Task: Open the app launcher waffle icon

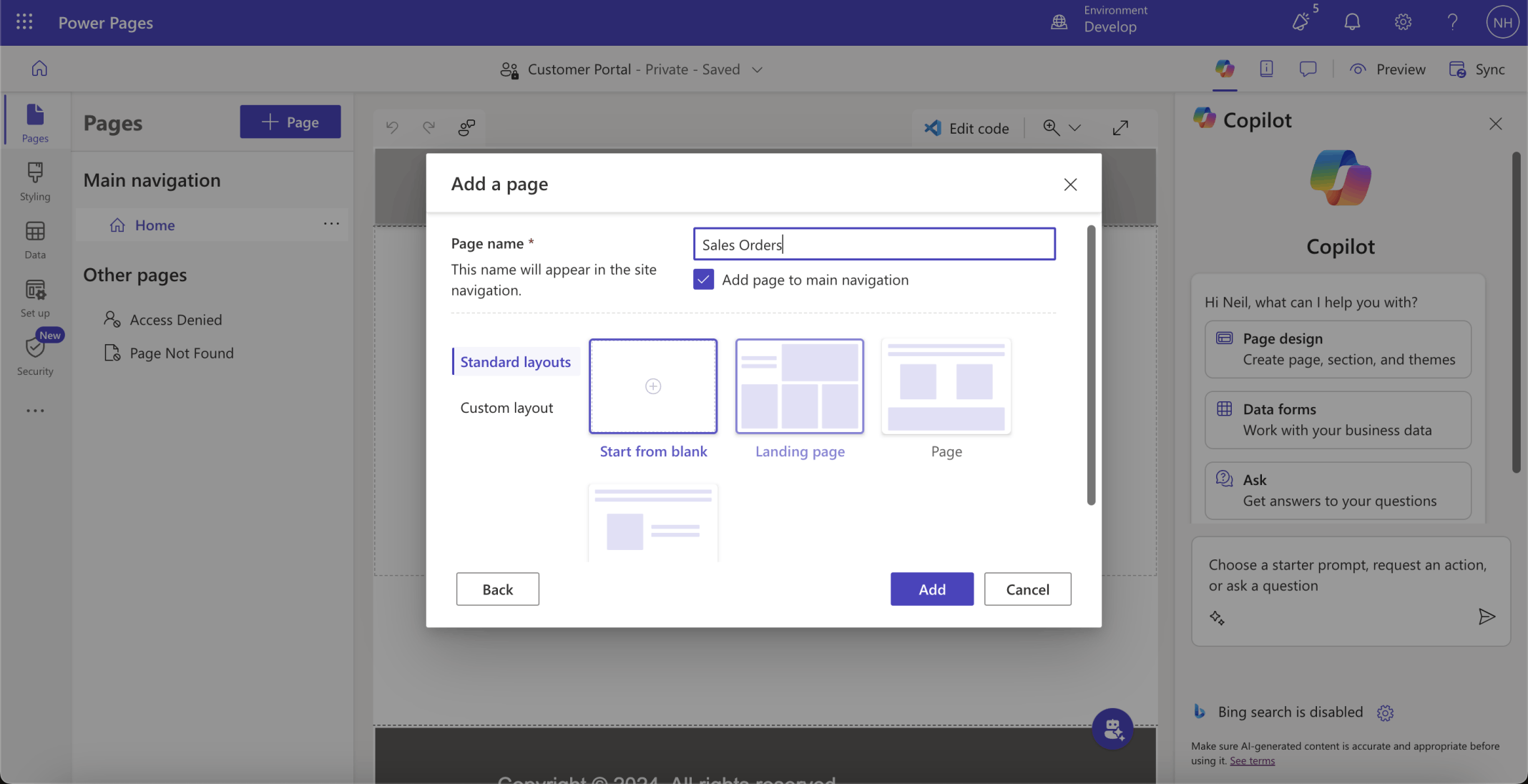Action: pos(24,22)
